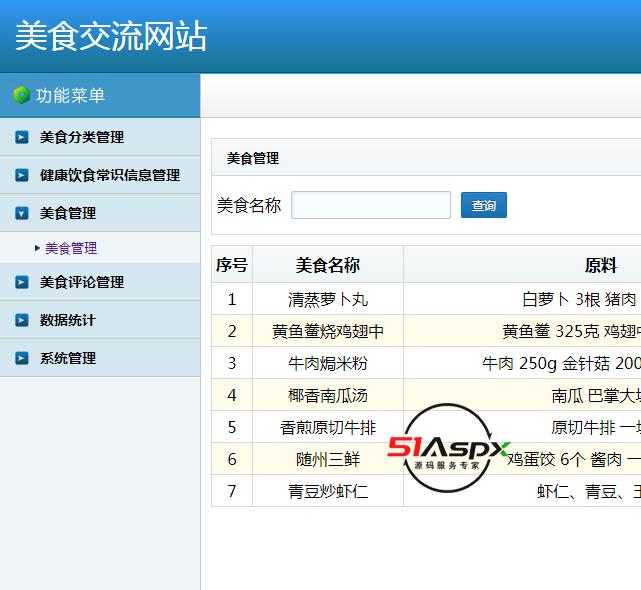The width and height of the screenshot is (641, 590).
Task: Click serial number 5 cell
Action: (x=232, y=427)
